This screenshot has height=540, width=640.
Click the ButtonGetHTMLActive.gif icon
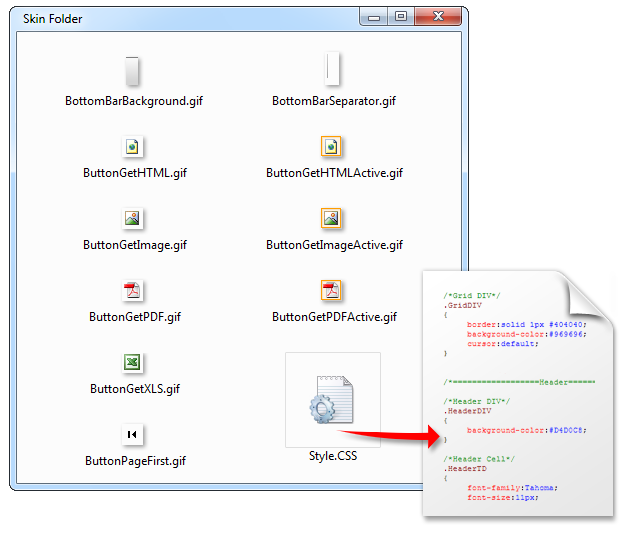331,147
